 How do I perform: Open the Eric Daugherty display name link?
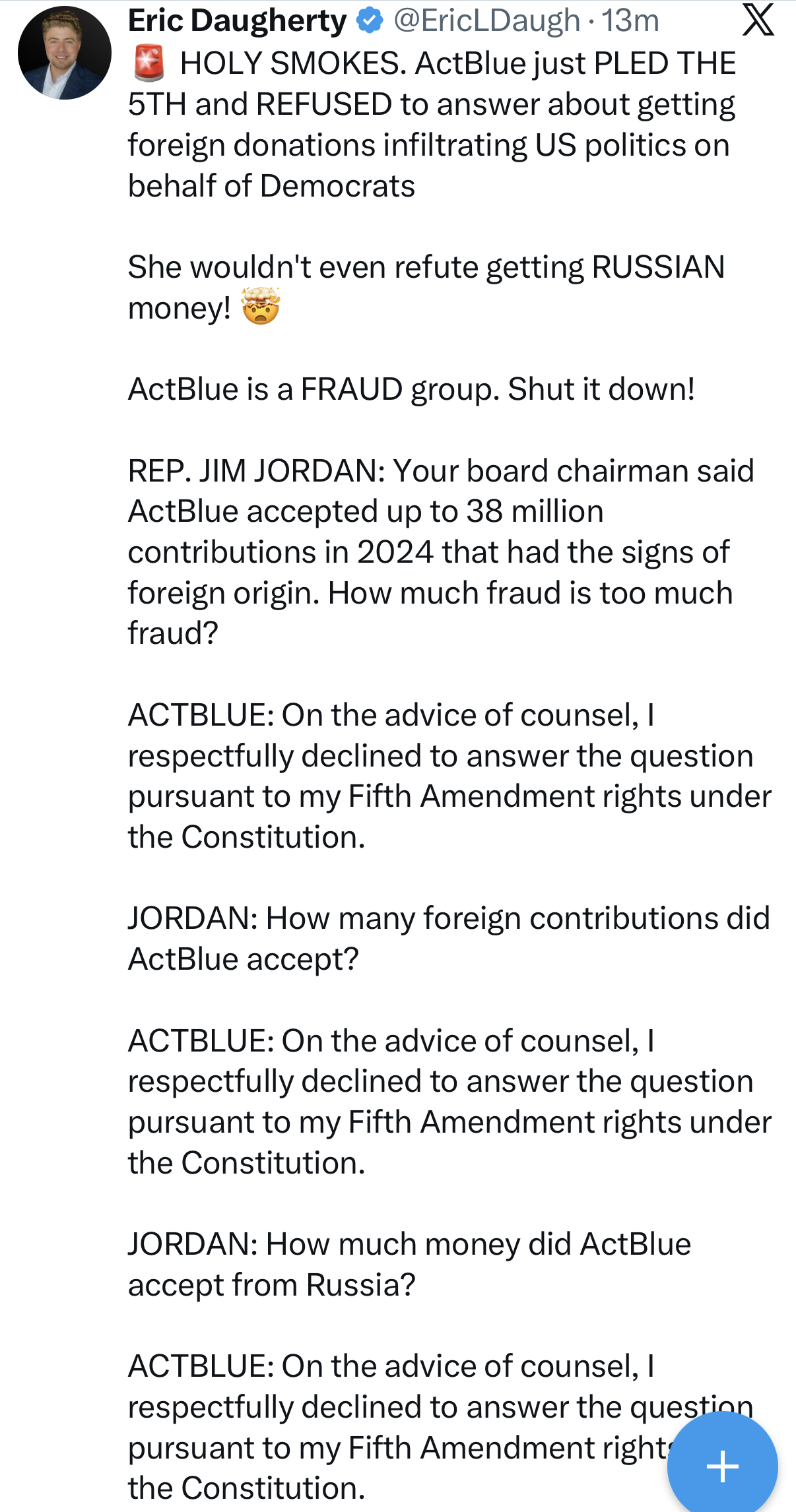click(238, 20)
